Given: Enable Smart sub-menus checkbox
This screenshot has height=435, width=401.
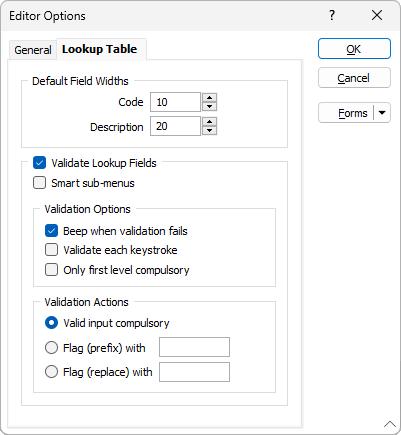Looking at the screenshot, I should click(x=39, y=183).
